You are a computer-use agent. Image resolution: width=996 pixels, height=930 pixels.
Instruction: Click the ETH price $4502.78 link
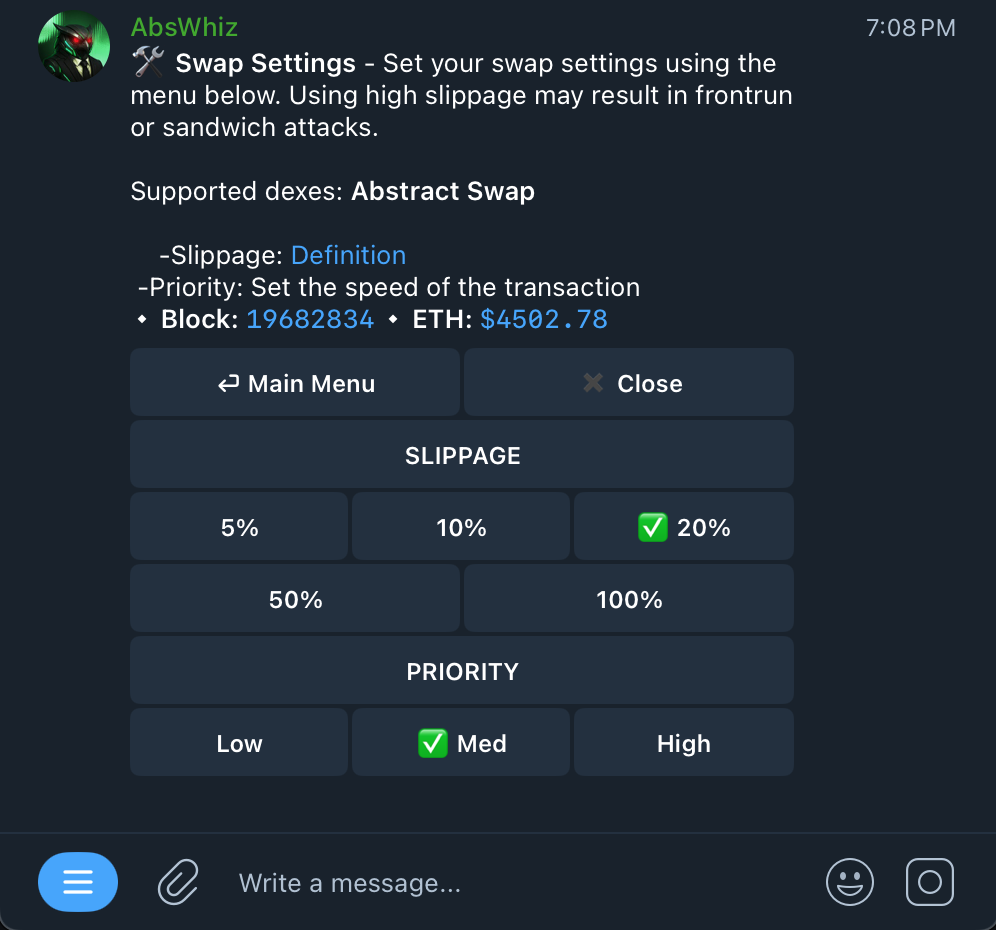(x=544, y=319)
